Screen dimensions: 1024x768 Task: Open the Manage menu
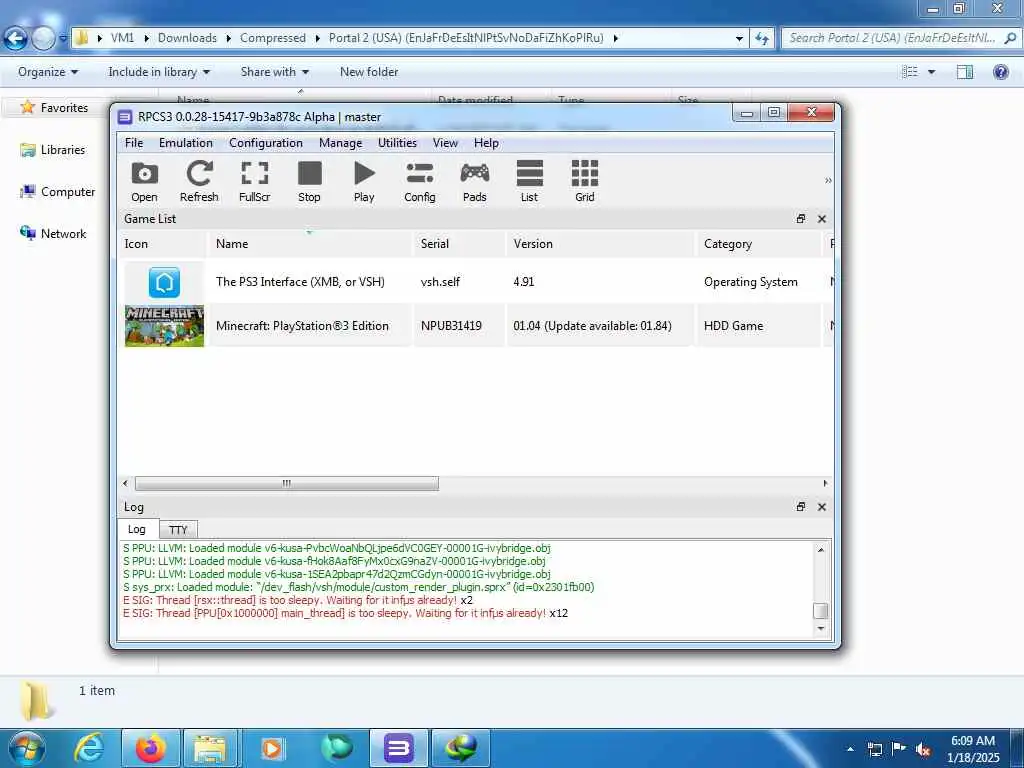pos(340,143)
